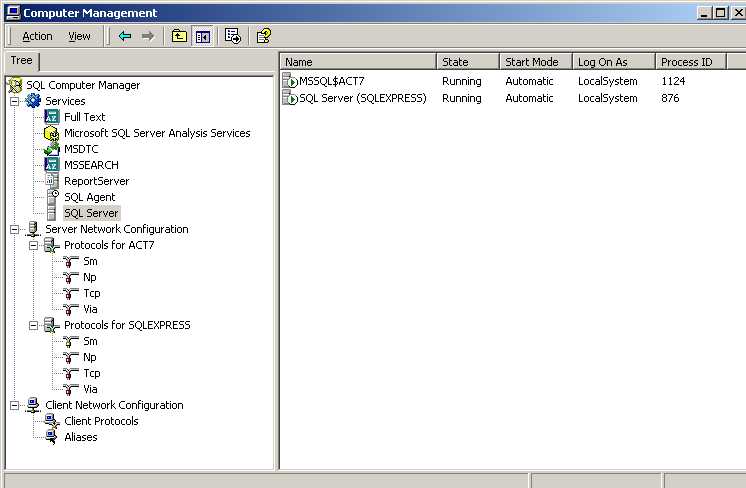
Task: Click Process ID value 1124
Action: 673,81
